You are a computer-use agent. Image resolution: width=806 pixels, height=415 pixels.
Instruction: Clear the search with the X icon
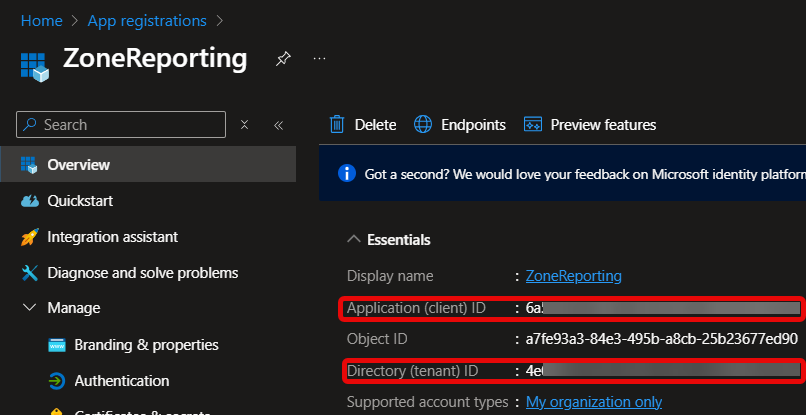pyautogui.click(x=245, y=124)
